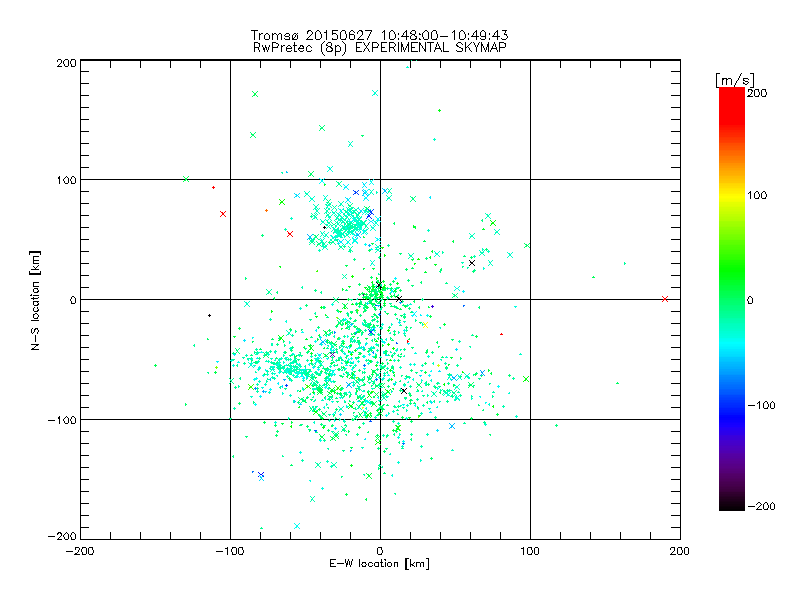This screenshot has height=600, width=800.
Task: Select the red X marker near the plot's right edge
Action: [x=665, y=299]
